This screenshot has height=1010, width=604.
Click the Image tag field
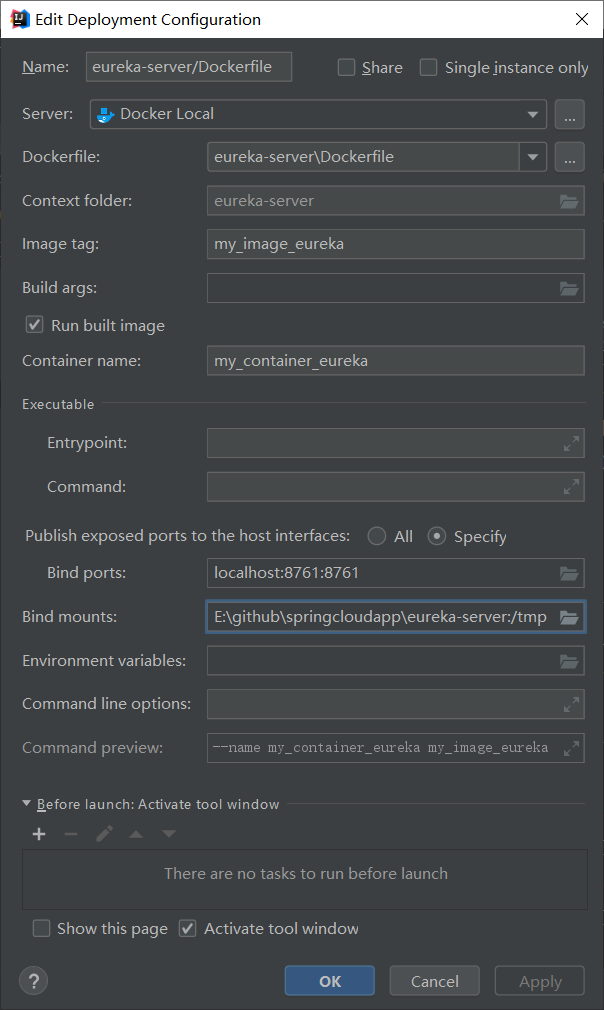pyautogui.click(x=395, y=244)
